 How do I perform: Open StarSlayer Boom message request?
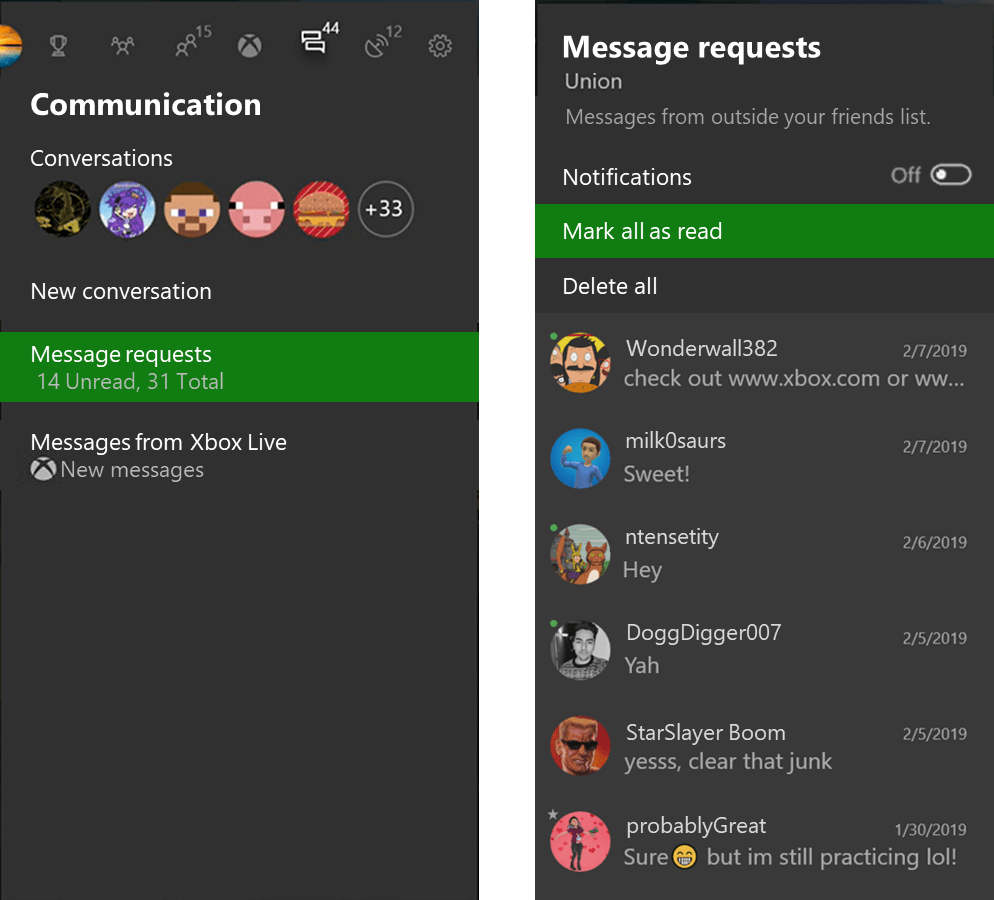tap(765, 745)
